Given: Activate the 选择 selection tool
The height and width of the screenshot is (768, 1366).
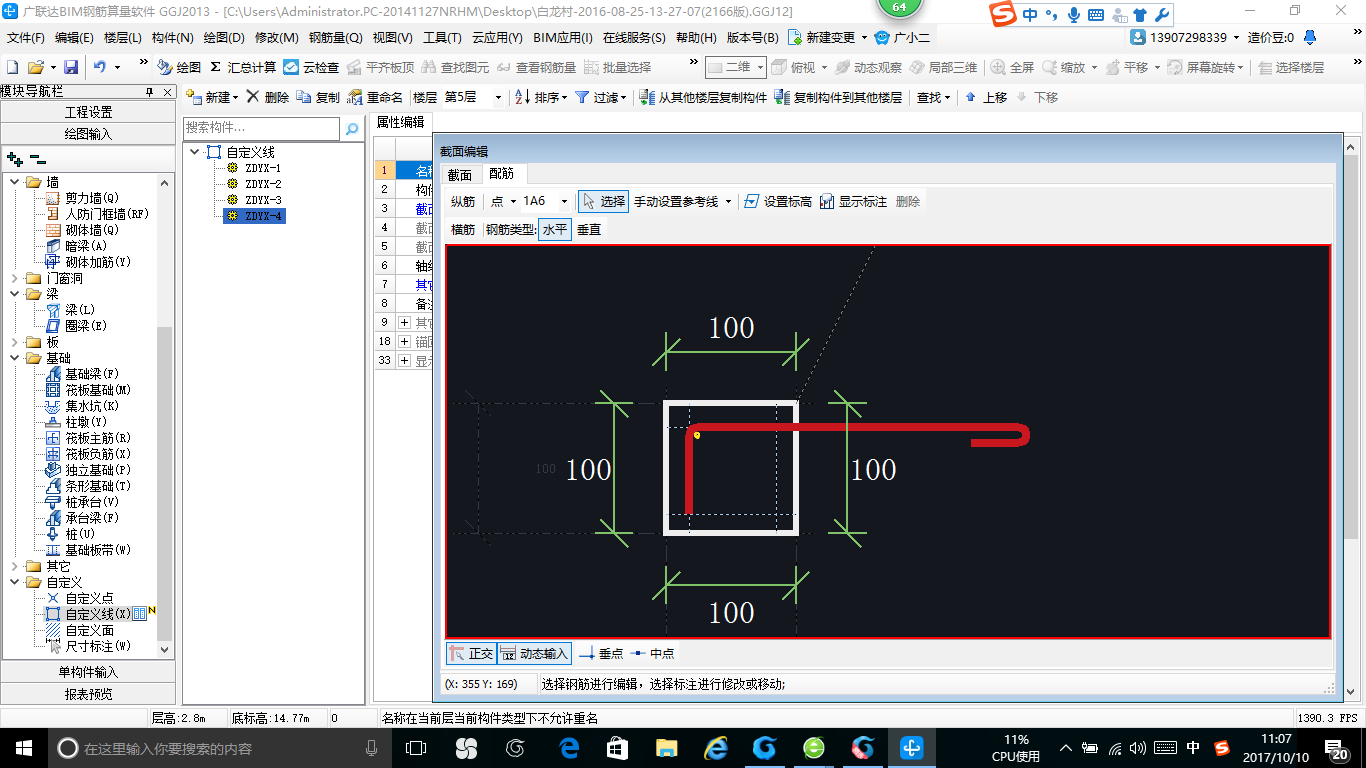Looking at the screenshot, I should pos(603,201).
